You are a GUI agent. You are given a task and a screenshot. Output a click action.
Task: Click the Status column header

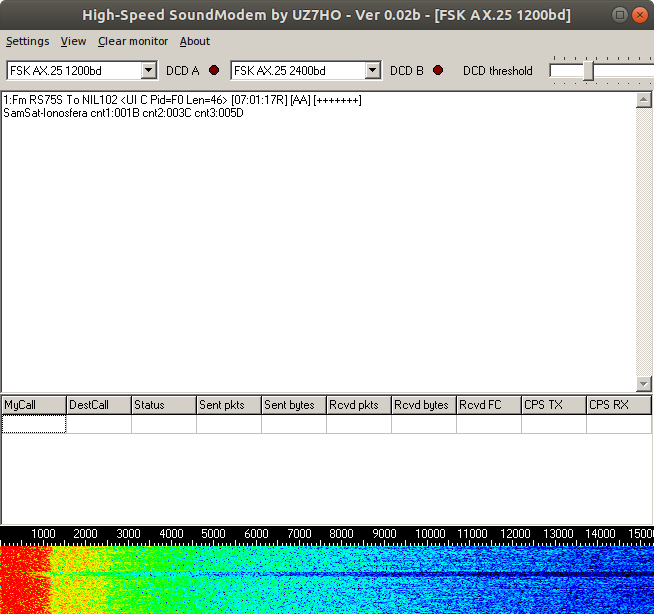click(x=164, y=405)
